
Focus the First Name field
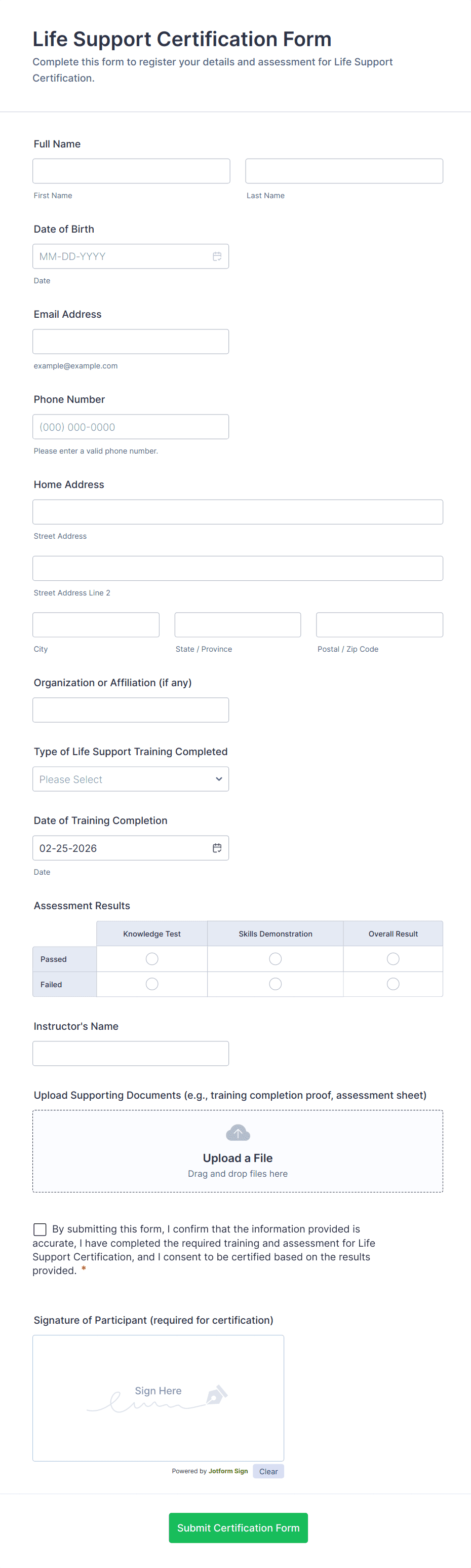click(132, 171)
